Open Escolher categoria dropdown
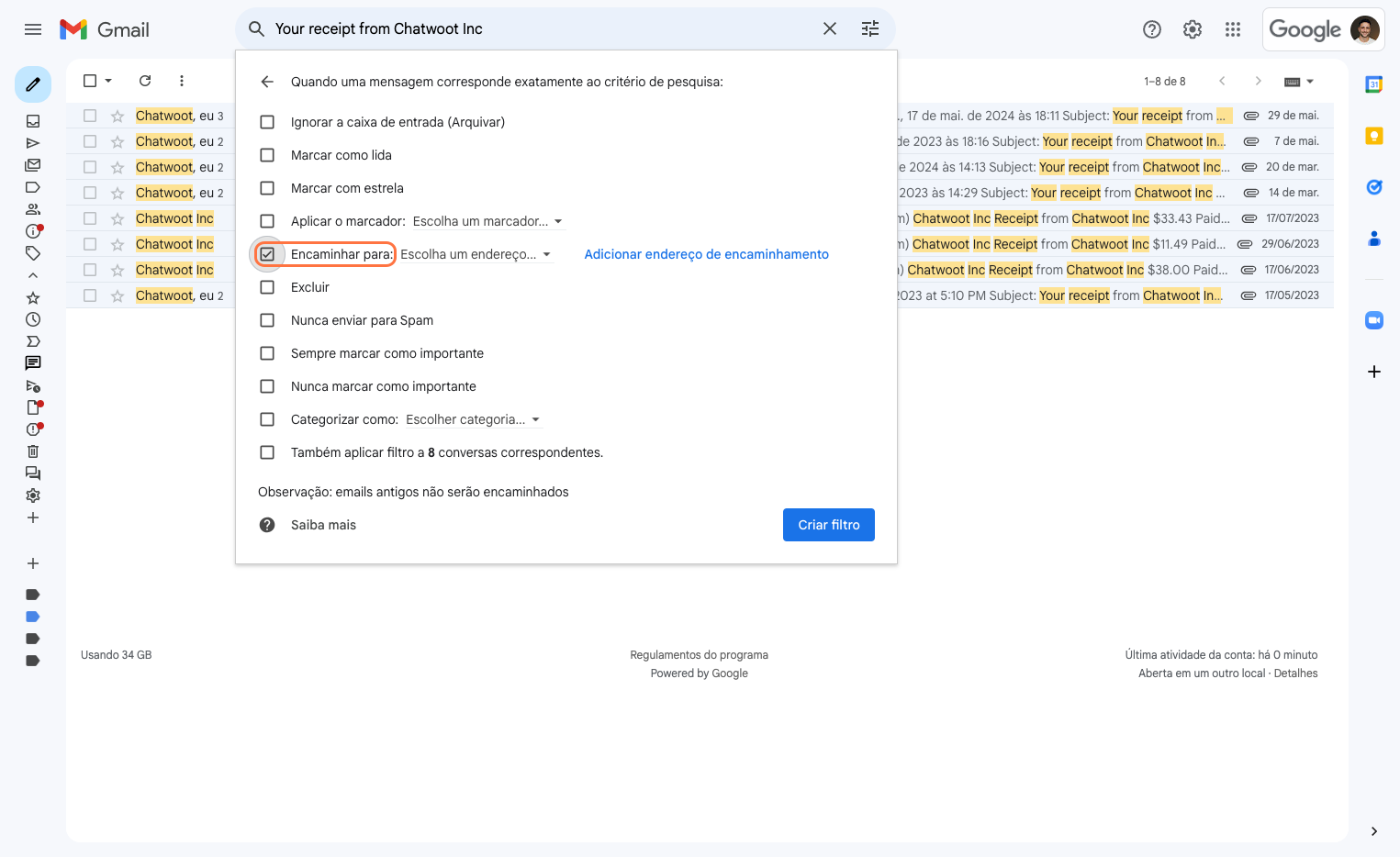The image size is (1400, 857). (474, 419)
